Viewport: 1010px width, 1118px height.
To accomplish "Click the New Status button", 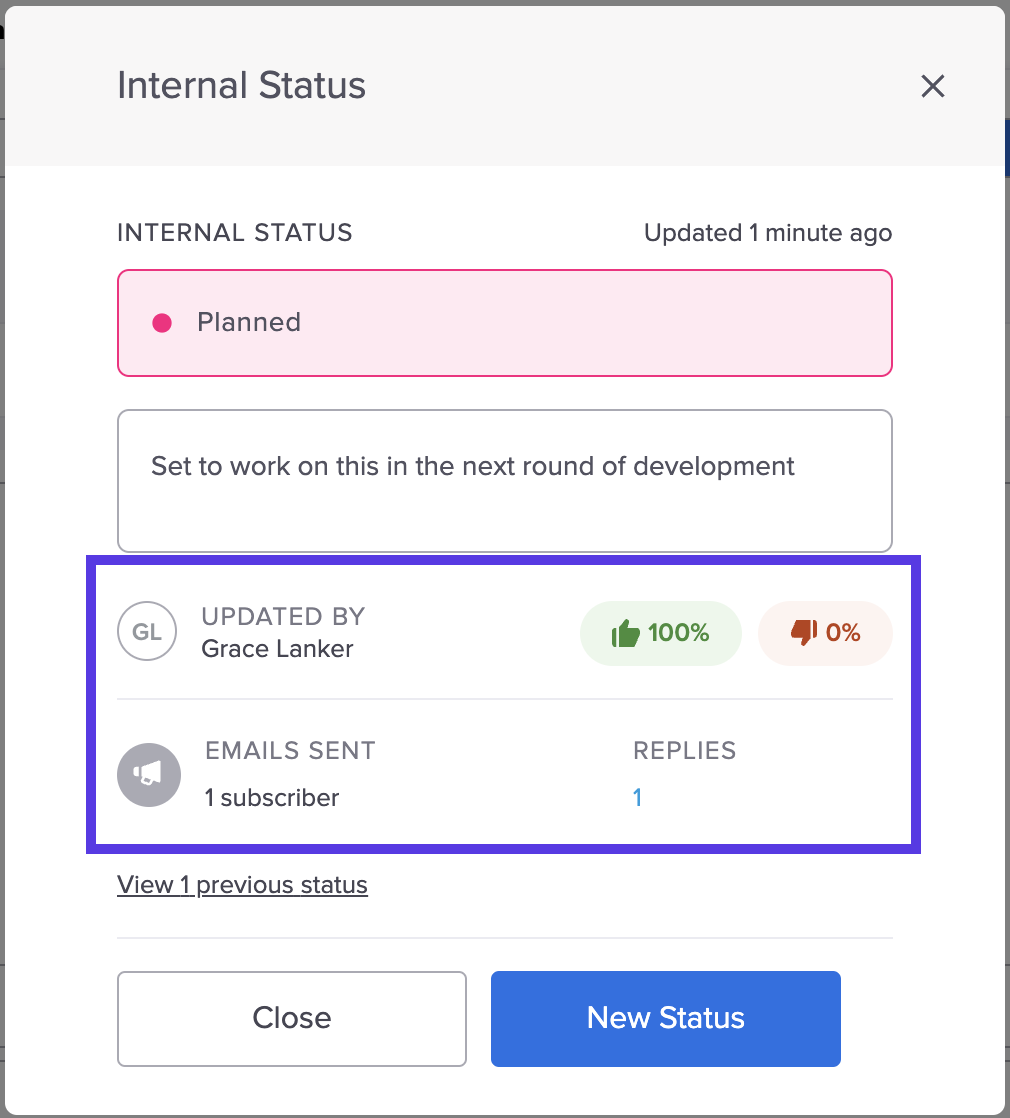I will 666,1019.
